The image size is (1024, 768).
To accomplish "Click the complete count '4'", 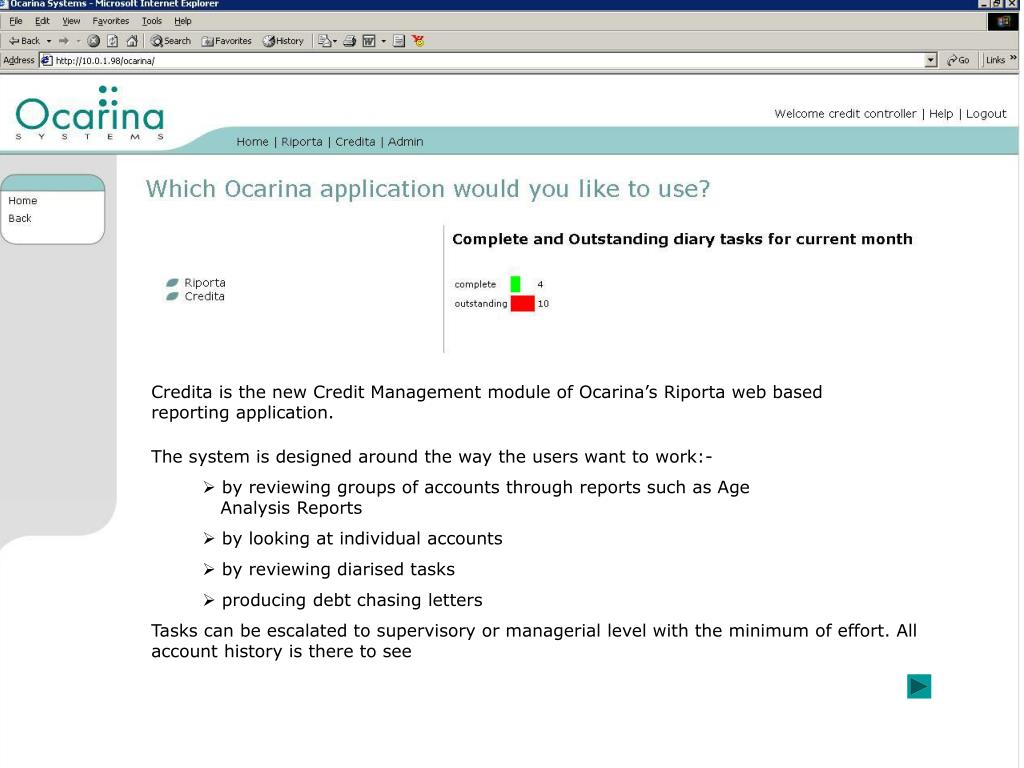I will pyautogui.click(x=540, y=284).
